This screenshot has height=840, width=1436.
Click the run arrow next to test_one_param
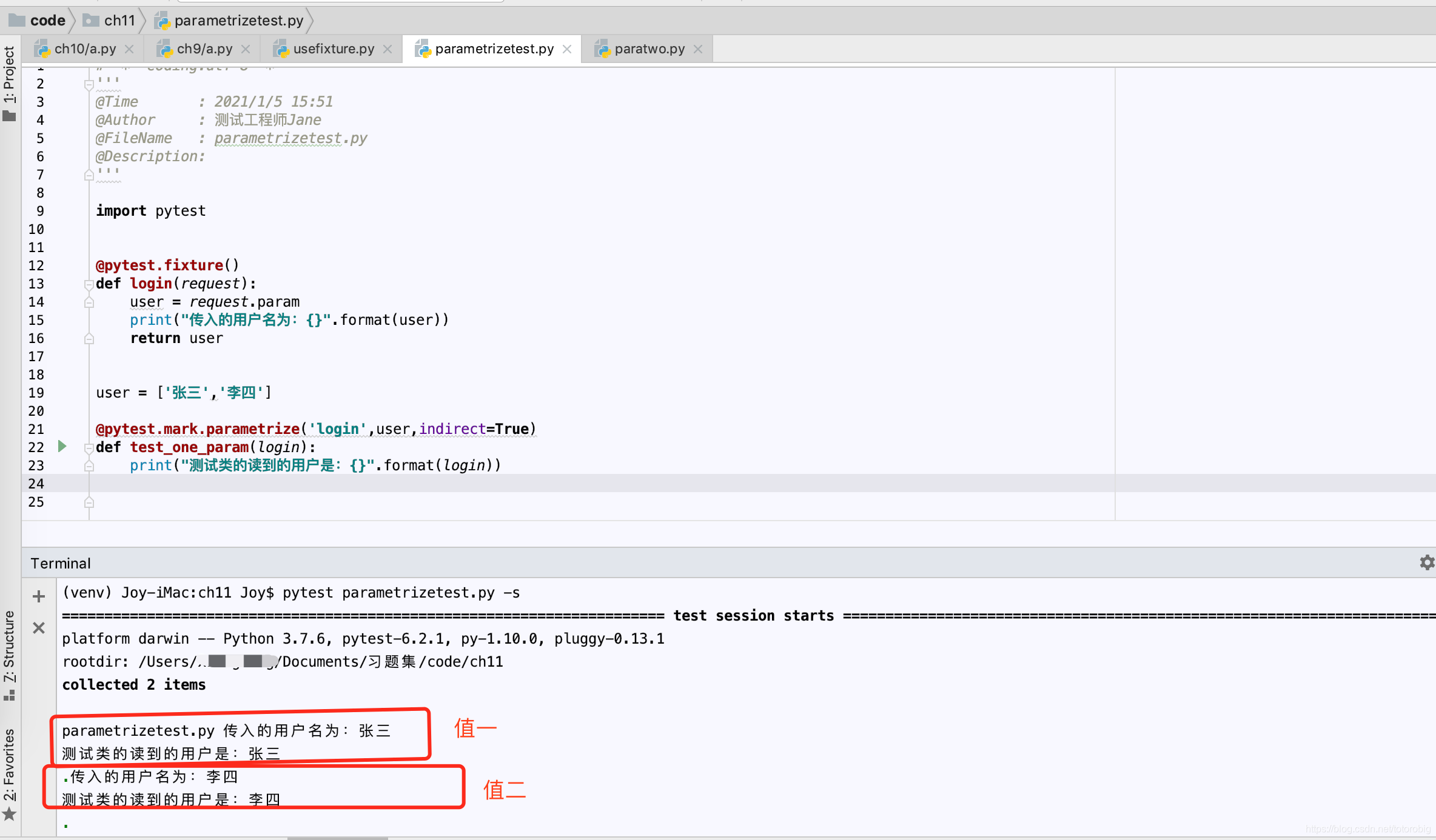62,447
